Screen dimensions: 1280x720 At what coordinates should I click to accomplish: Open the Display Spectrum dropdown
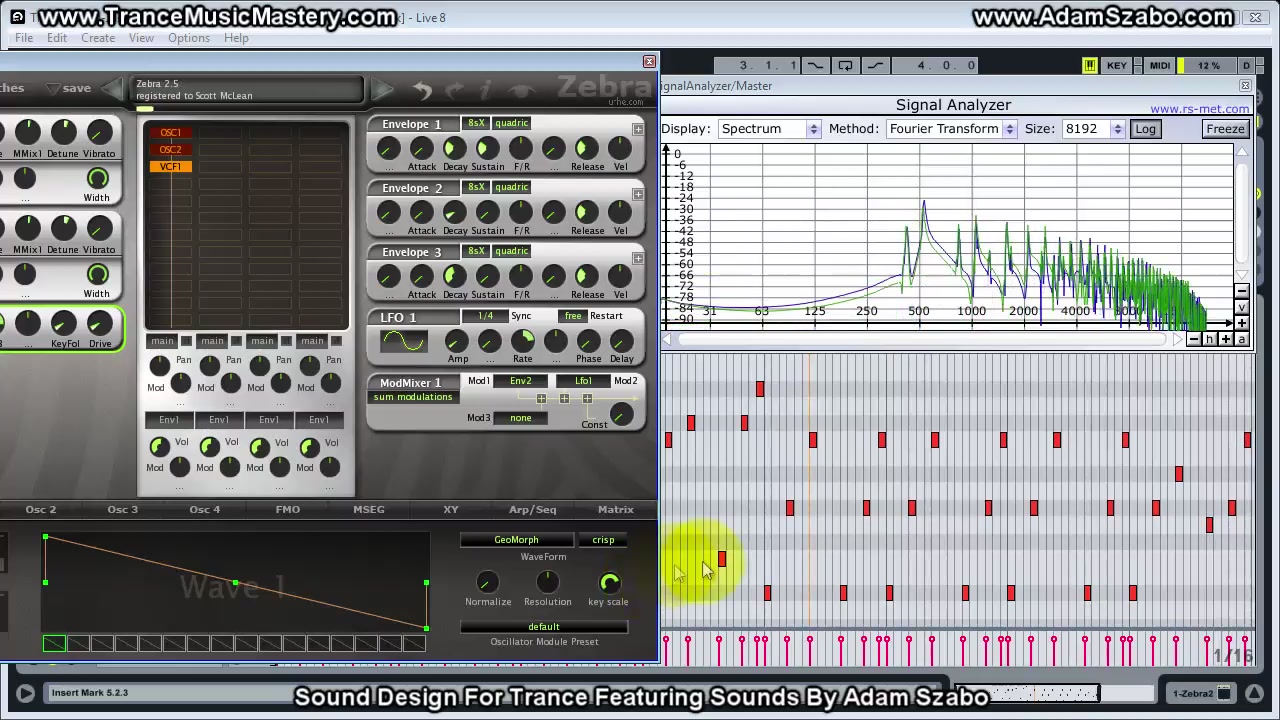coord(768,129)
